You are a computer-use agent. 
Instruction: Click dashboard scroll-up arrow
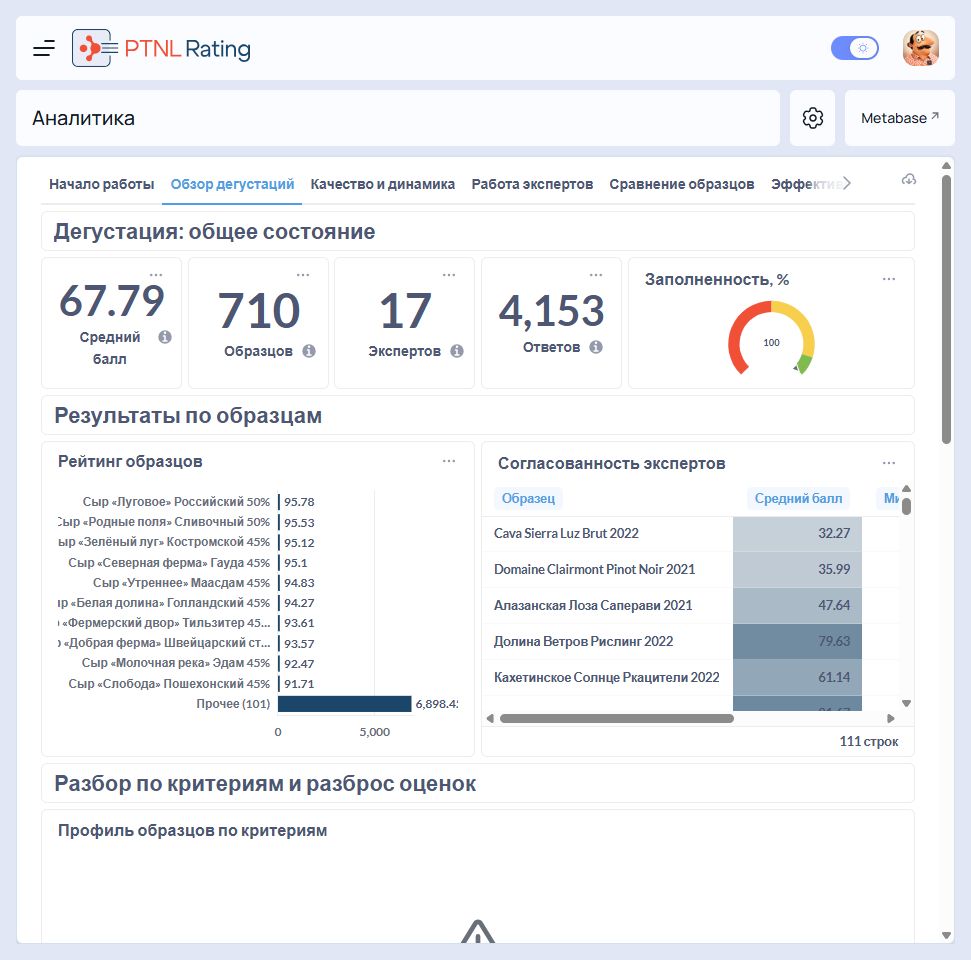click(x=946, y=165)
